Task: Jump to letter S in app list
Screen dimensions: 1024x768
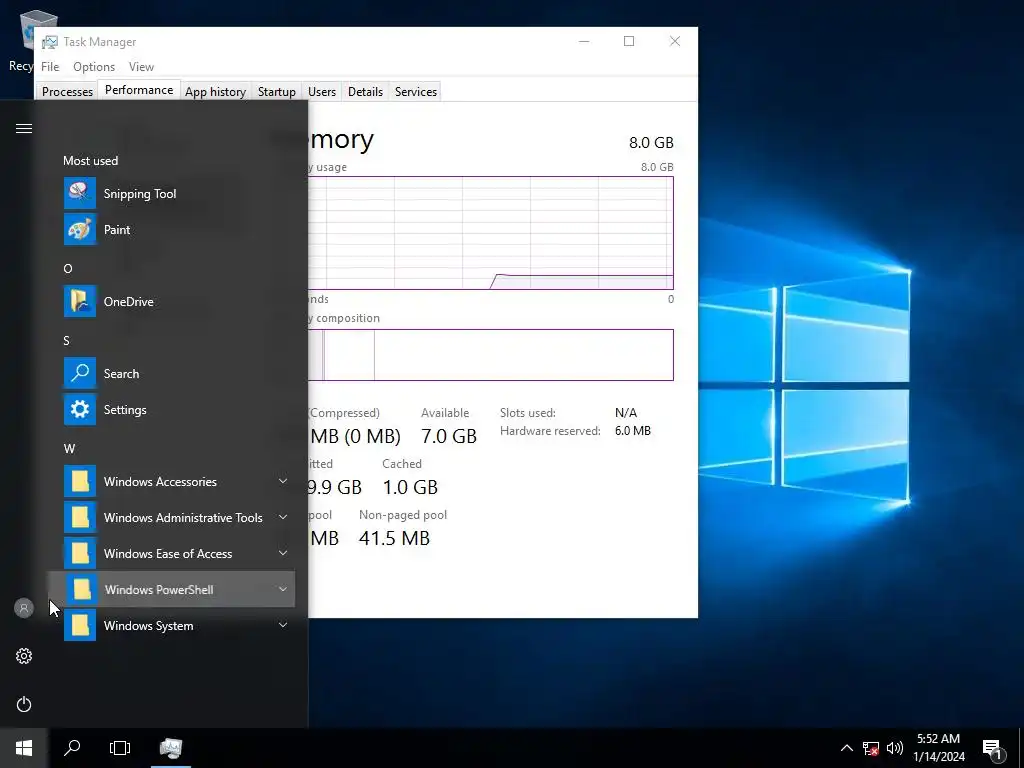Action: point(66,340)
